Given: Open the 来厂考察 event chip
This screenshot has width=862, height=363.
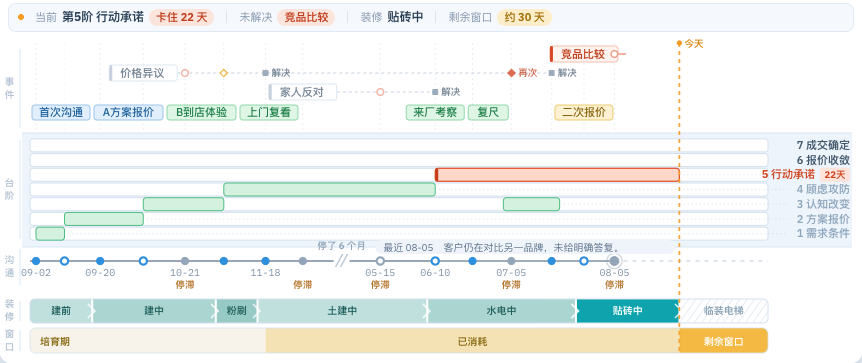Looking at the screenshot, I should [435, 112].
